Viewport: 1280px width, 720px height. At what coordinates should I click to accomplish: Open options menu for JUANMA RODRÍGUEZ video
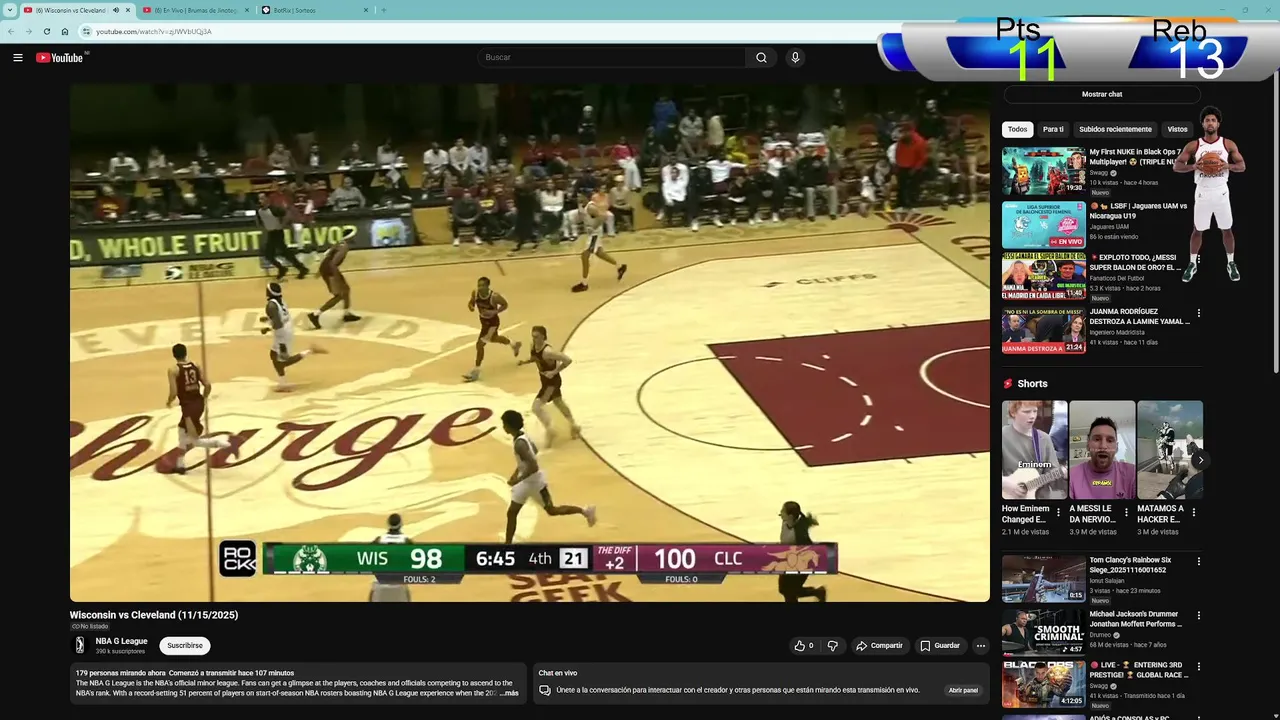(1198, 314)
